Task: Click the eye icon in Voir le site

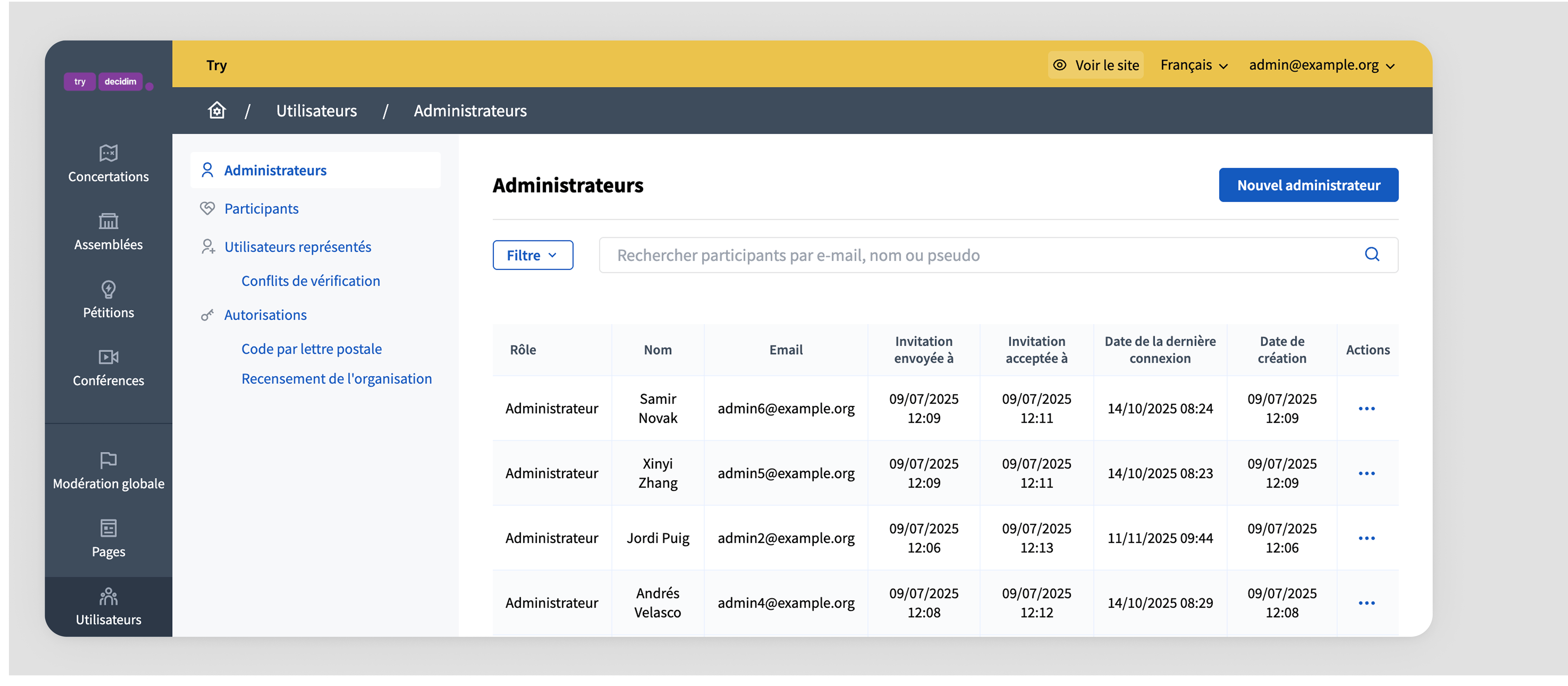Action: pos(1059,65)
